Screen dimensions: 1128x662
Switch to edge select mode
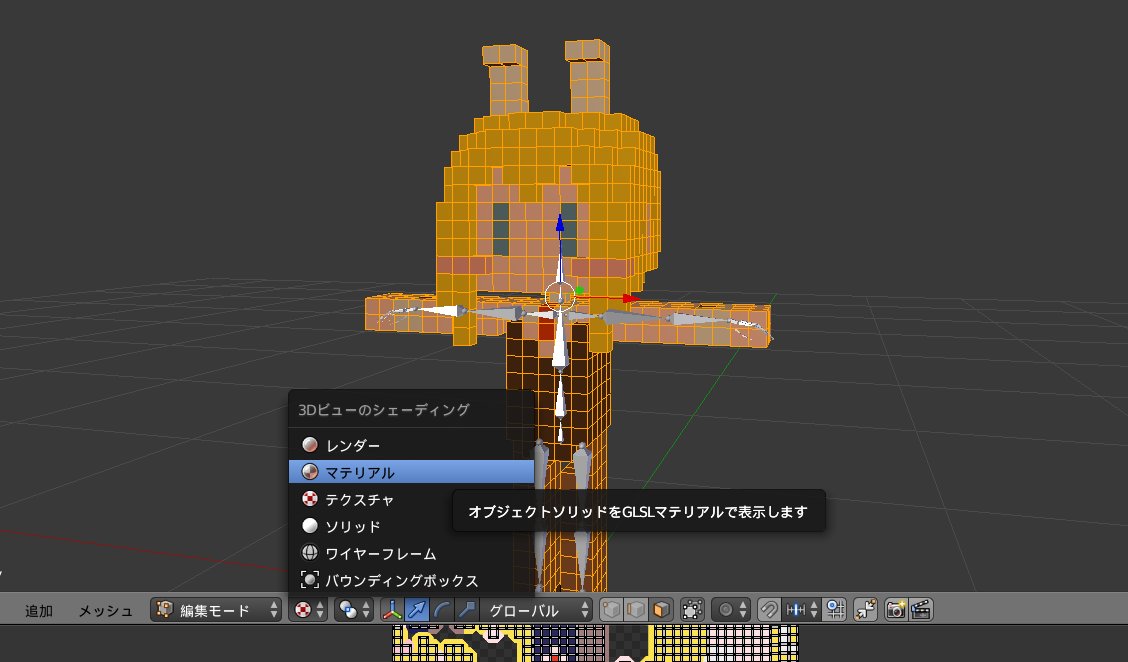tap(636, 610)
